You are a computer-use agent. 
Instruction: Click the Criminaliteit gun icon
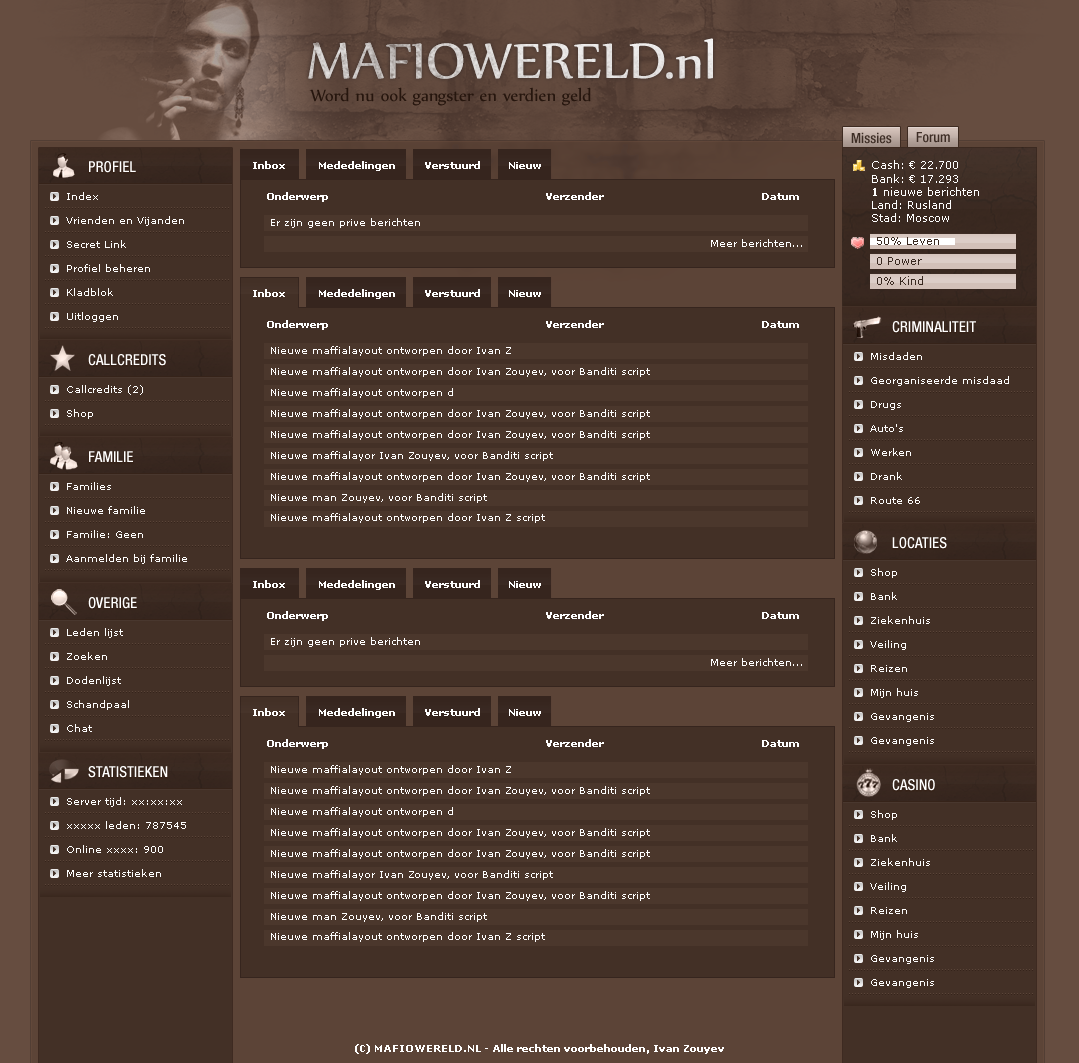866,327
